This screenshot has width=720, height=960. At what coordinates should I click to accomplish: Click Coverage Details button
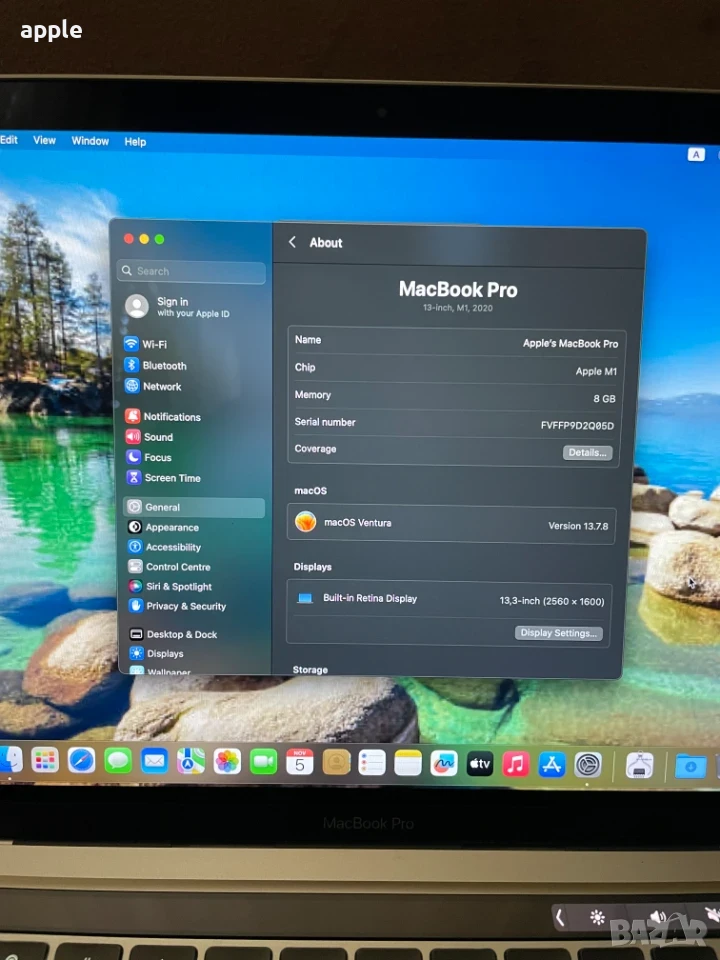point(587,452)
